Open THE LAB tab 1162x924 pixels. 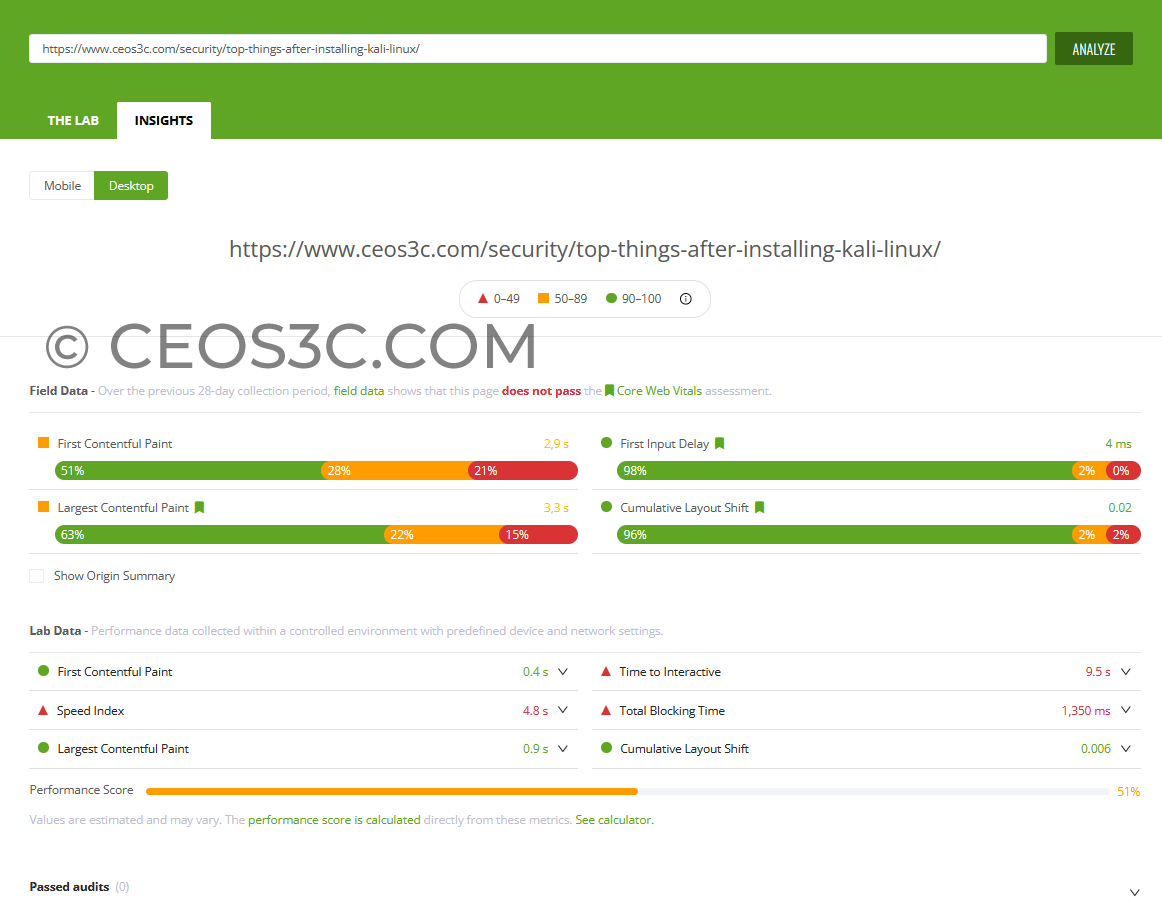click(x=73, y=120)
